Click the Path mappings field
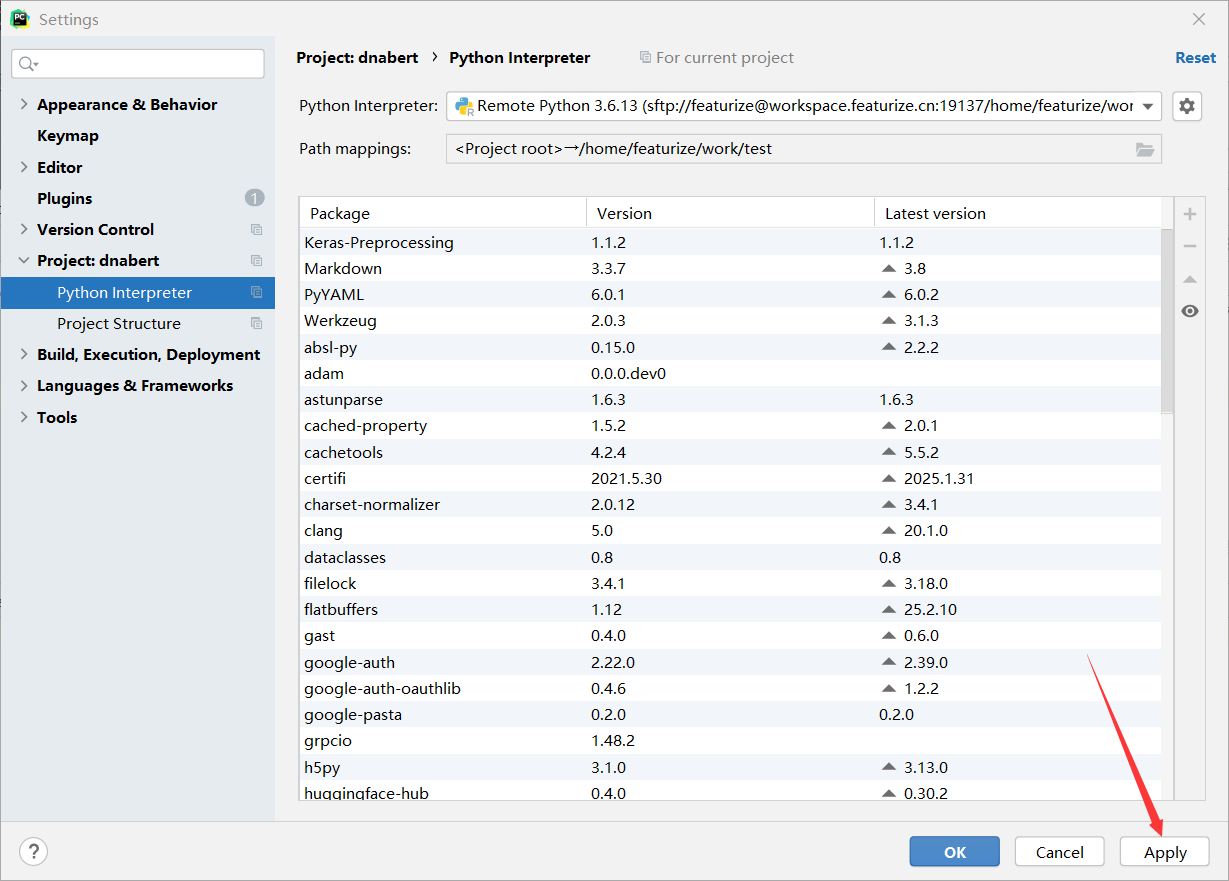Viewport: 1229px width, 881px height. (804, 149)
